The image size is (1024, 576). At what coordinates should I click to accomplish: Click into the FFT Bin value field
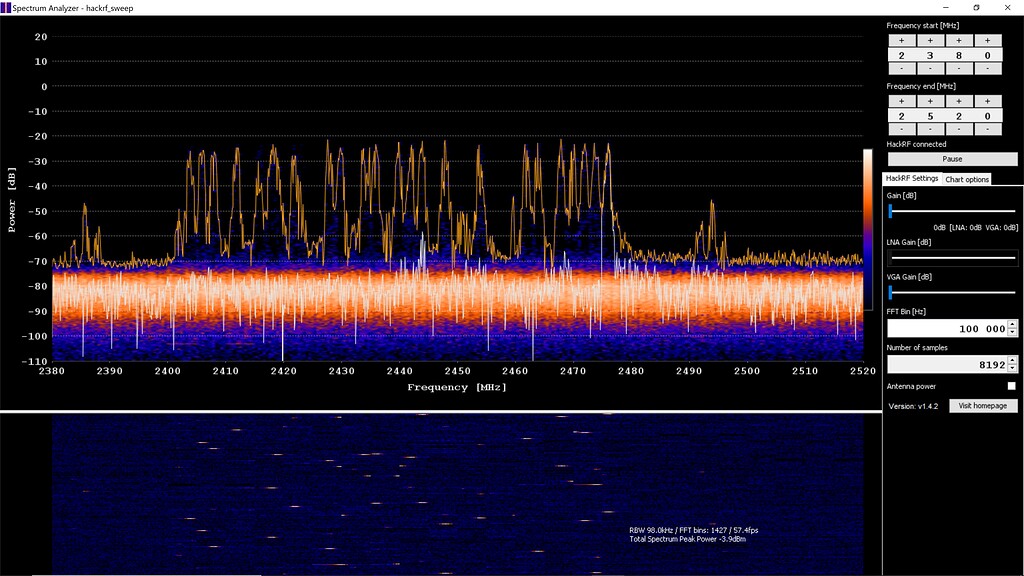[x=946, y=328]
